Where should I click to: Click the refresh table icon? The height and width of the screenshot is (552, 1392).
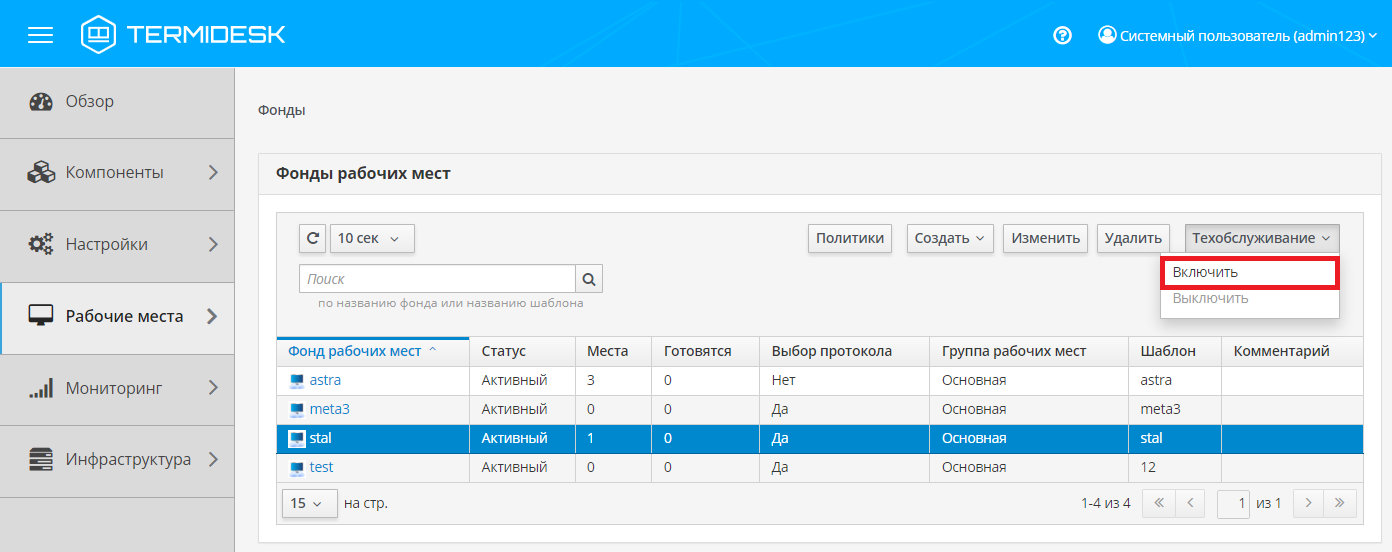[x=312, y=239]
